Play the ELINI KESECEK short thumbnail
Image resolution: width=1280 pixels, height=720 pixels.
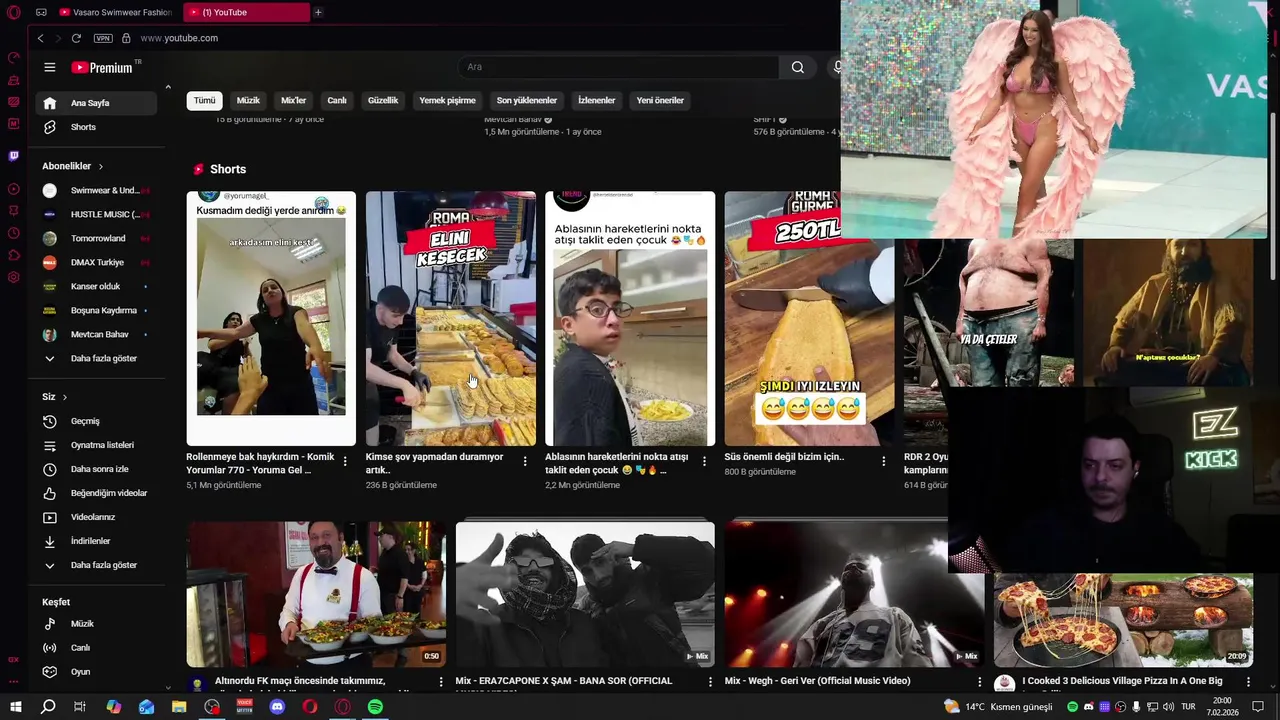pyautogui.click(x=451, y=318)
